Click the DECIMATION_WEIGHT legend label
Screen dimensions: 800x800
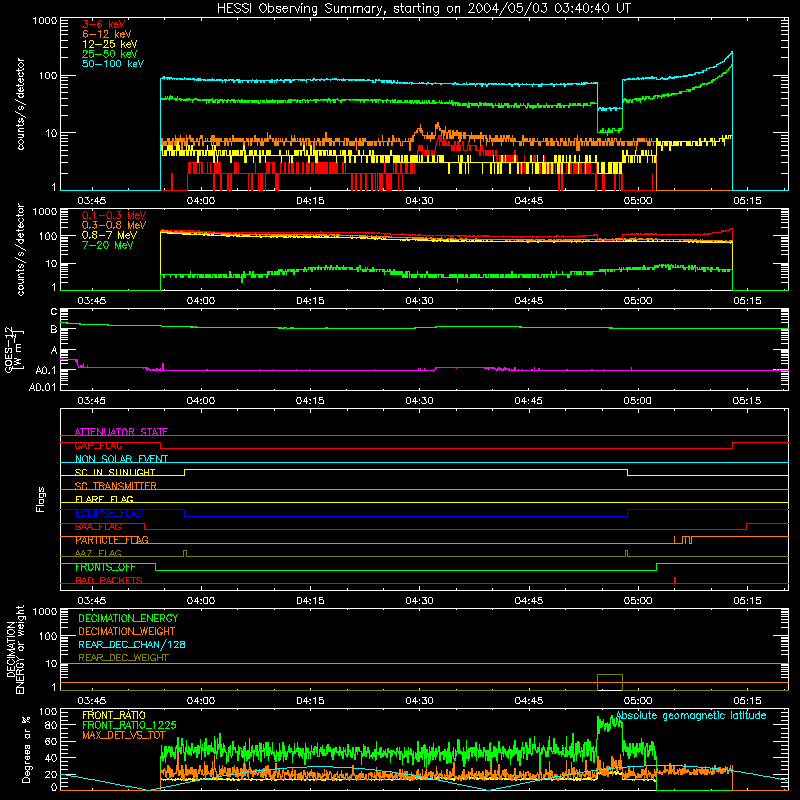click(x=127, y=632)
